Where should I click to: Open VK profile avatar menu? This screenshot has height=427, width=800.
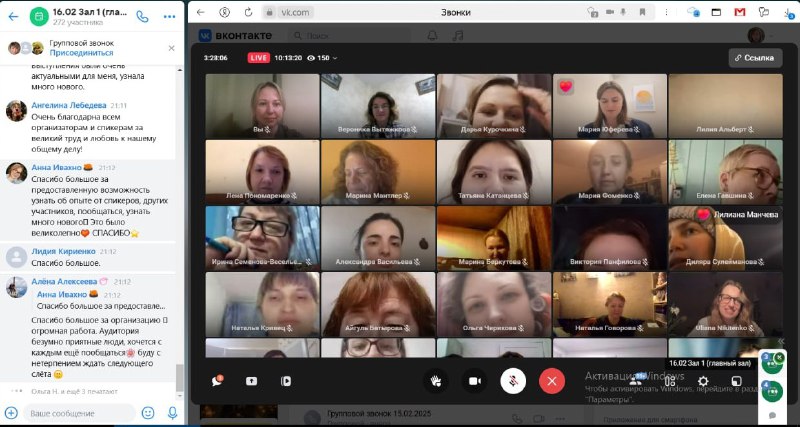(x=759, y=35)
